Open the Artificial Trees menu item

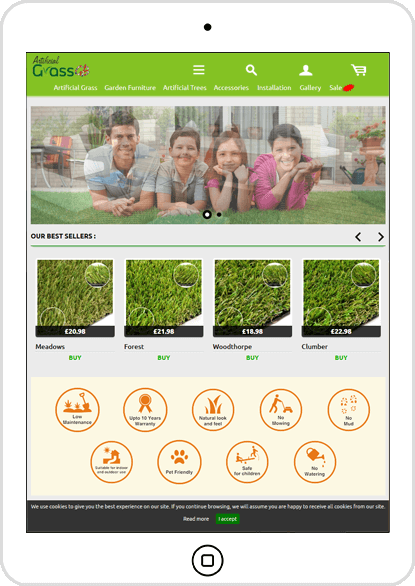point(185,88)
